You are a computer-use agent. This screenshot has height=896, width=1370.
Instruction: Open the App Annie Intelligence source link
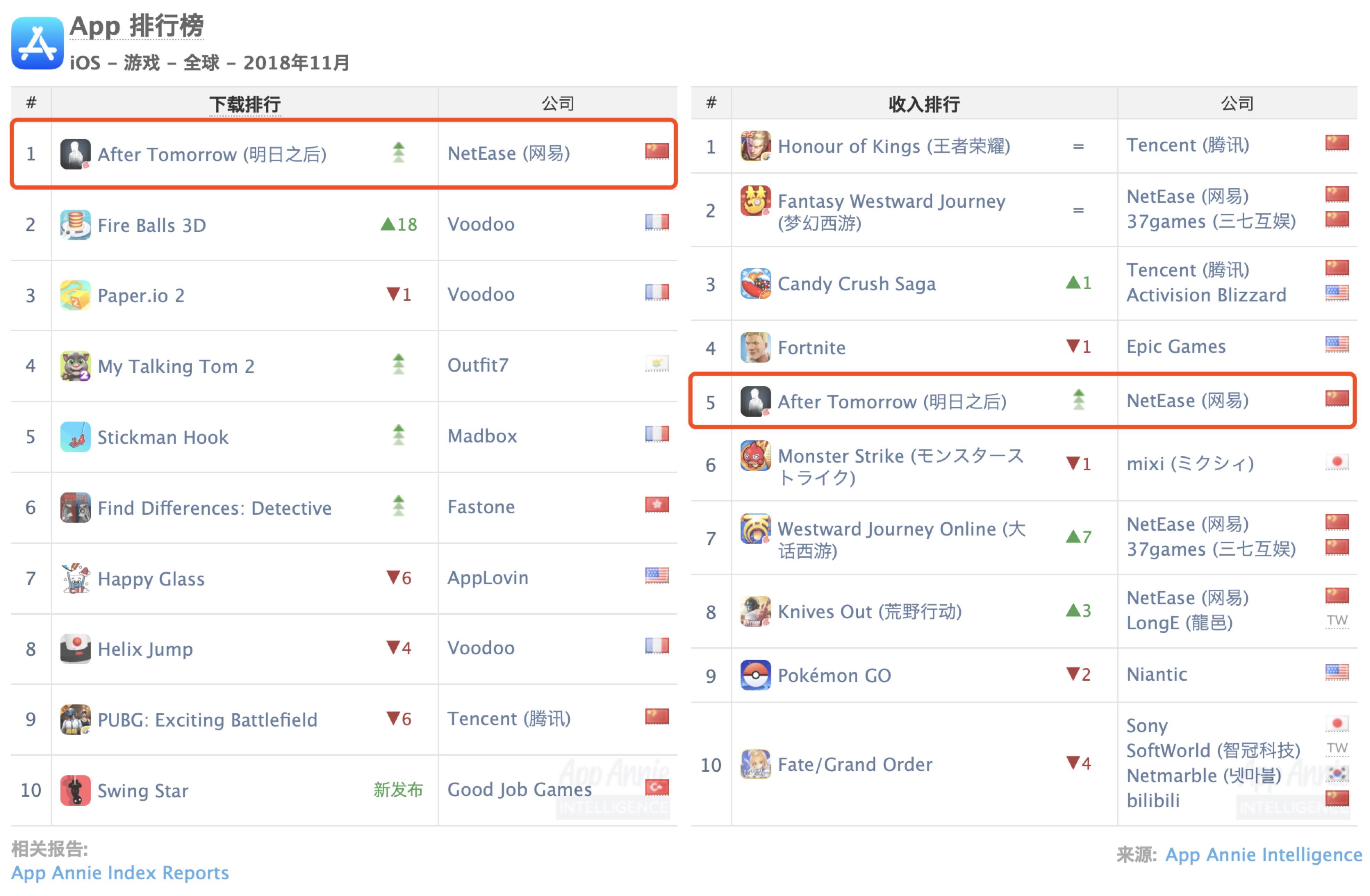tap(1263, 856)
